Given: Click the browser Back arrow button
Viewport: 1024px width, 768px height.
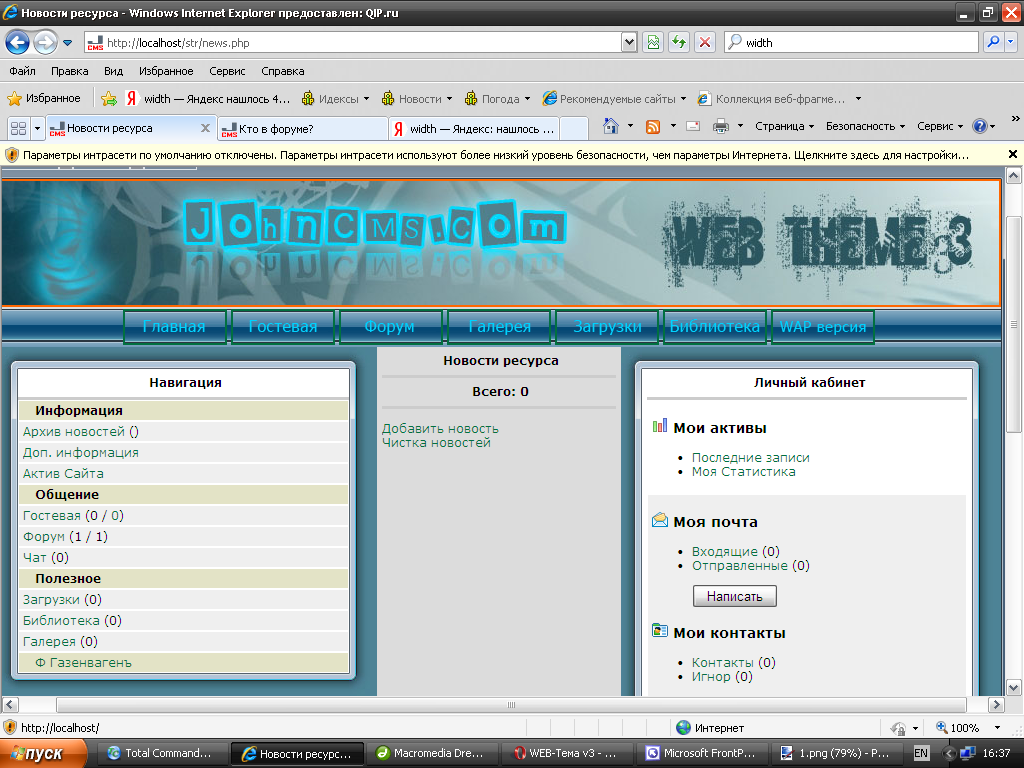Looking at the screenshot, I should coord(17,43).
